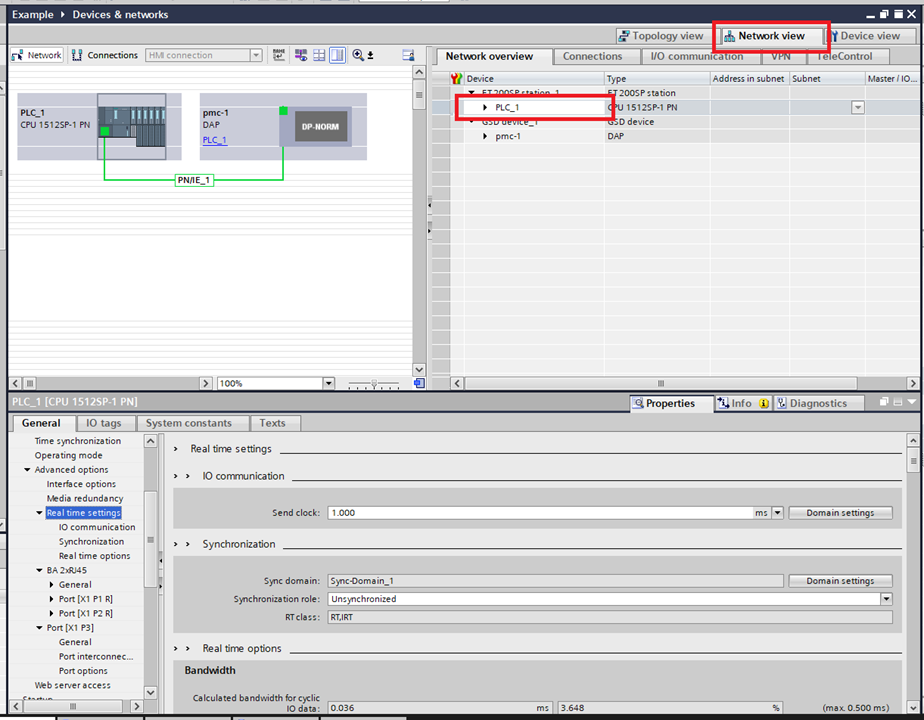Click the Domain settings button for Sync domain
924x720 pixels.
tap(840, 580)
